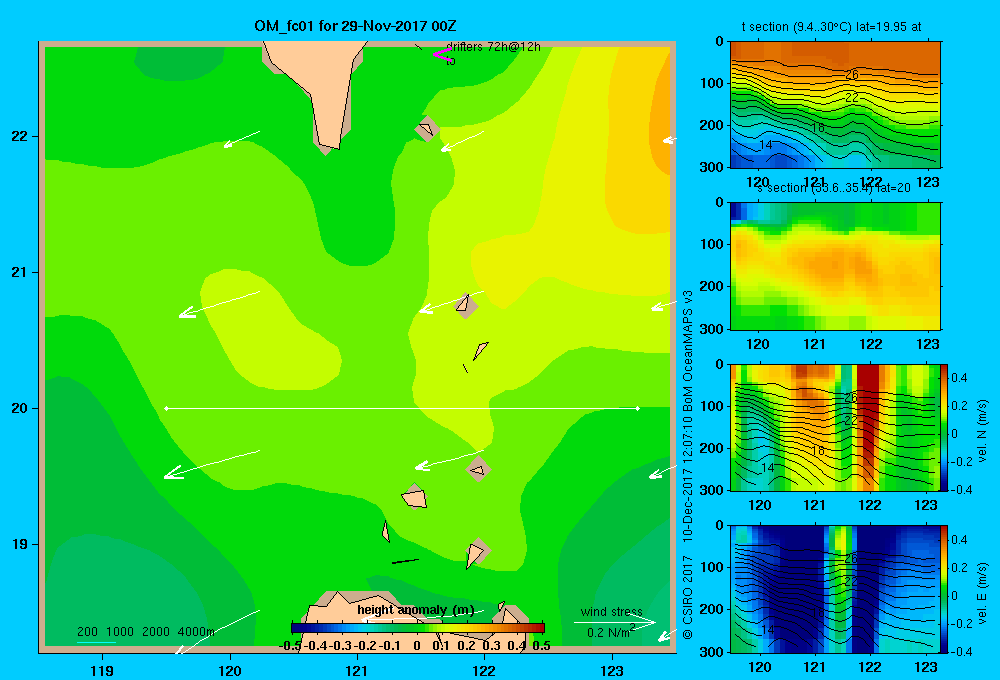The height and width of the screenshot is (680, 1000).
Task: Click the 'drifters 72h@12h' label
Action: click(x=493, y=47)
